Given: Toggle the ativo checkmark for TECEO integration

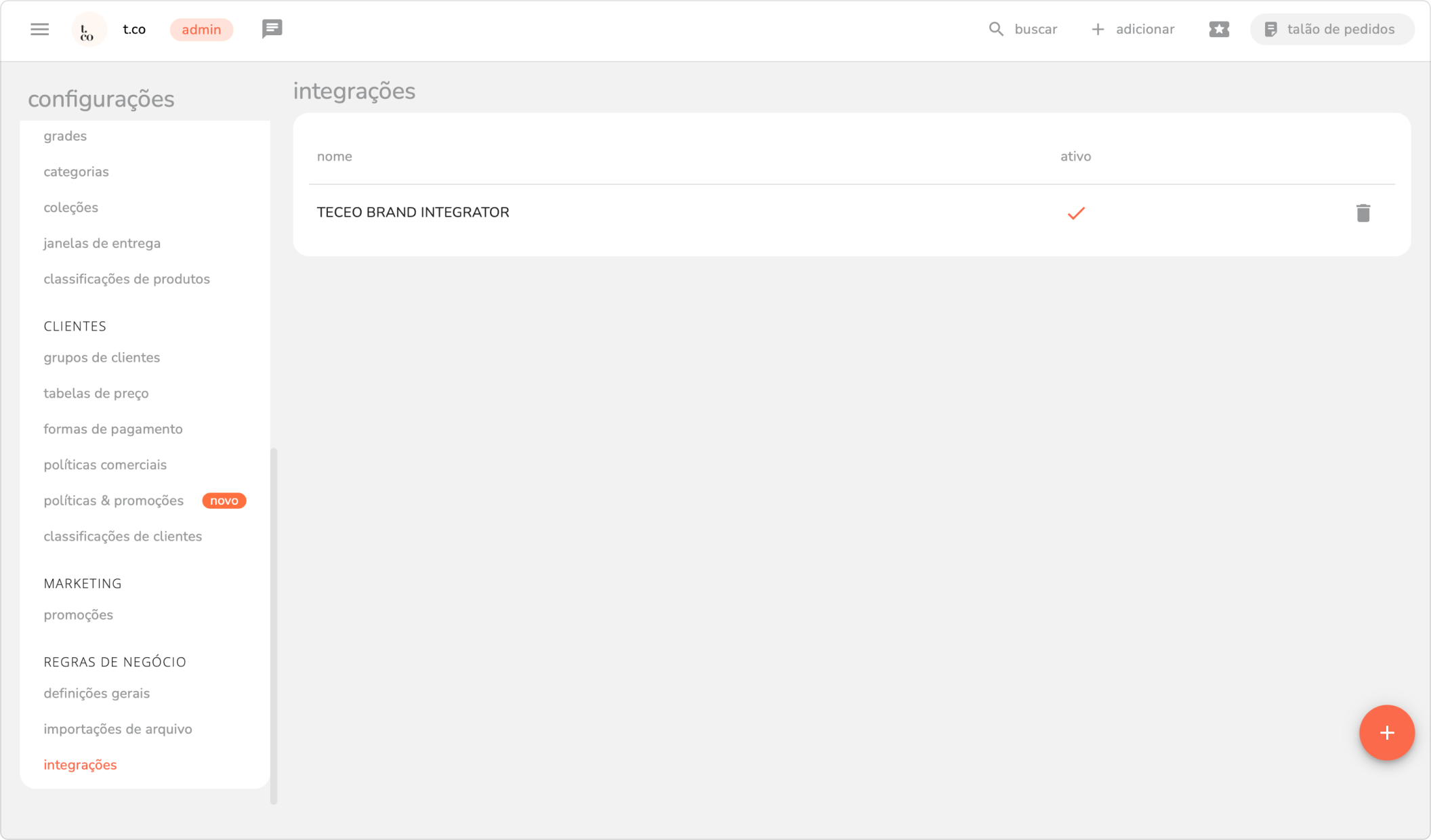Looking at the screenshot, I should point(1076,213).
